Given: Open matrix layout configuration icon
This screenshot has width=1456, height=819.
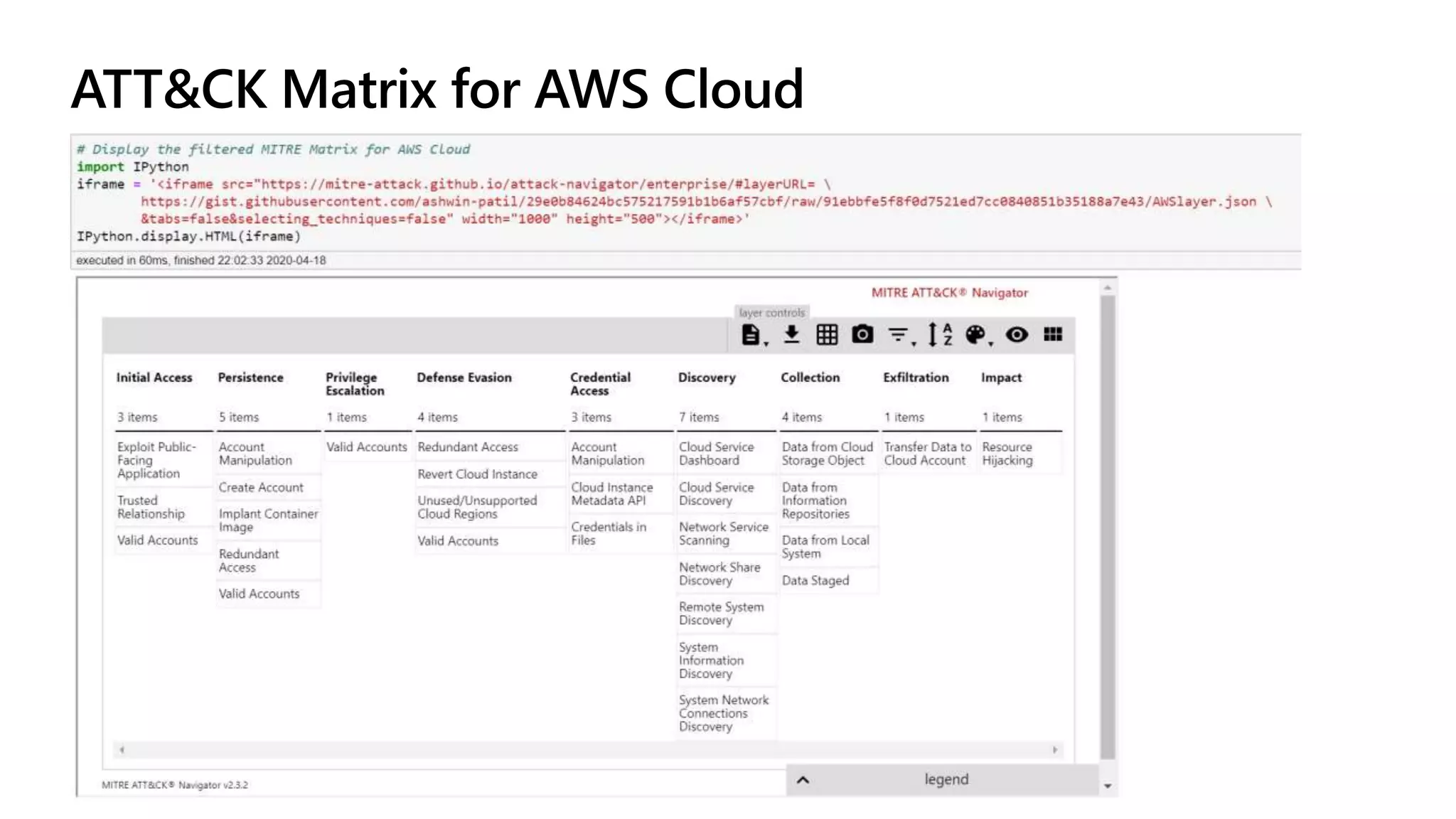Looking at the screenshot, I should point(1053,334).
